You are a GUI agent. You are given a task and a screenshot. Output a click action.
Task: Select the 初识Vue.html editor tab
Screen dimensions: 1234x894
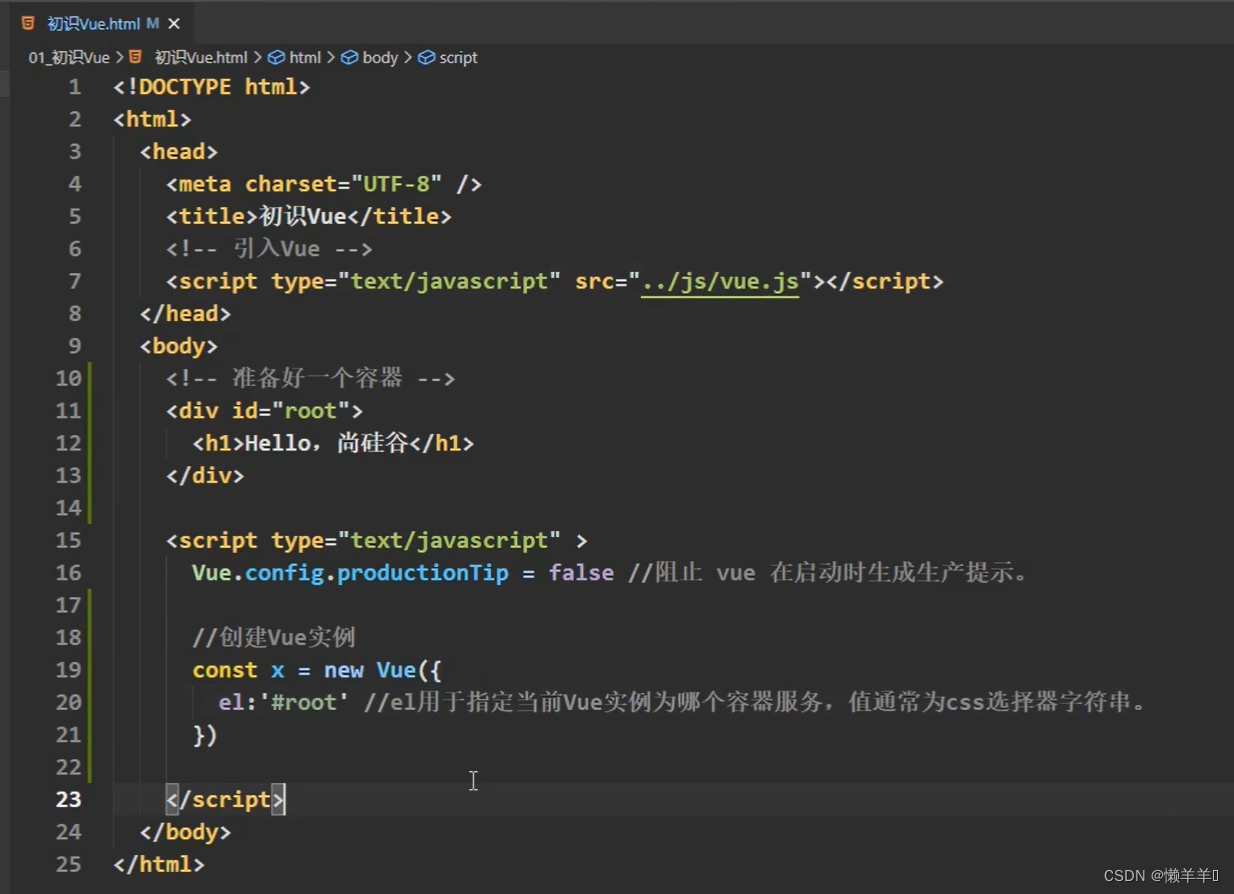pos(94,23)
